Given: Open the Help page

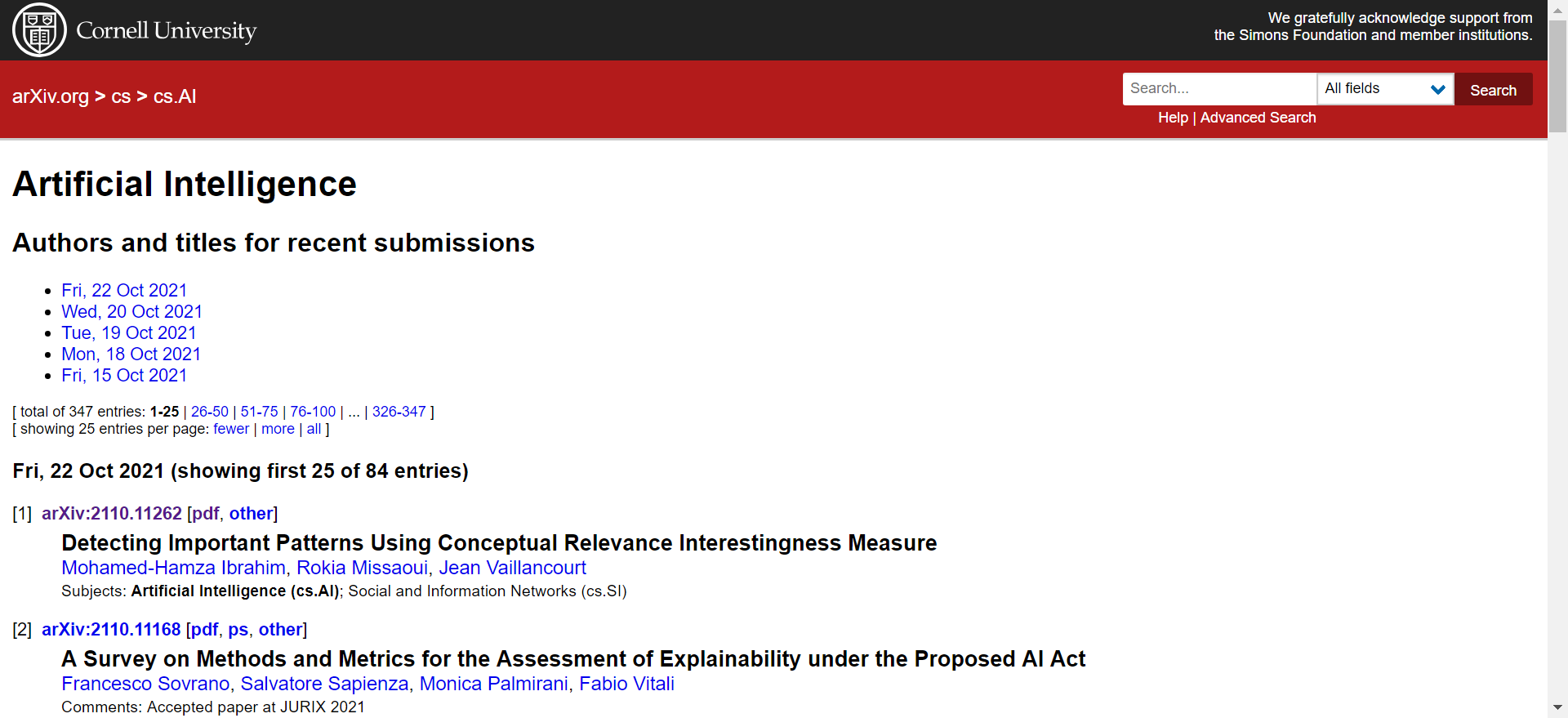Looking at the screenshot, I should coord(1173,118).
